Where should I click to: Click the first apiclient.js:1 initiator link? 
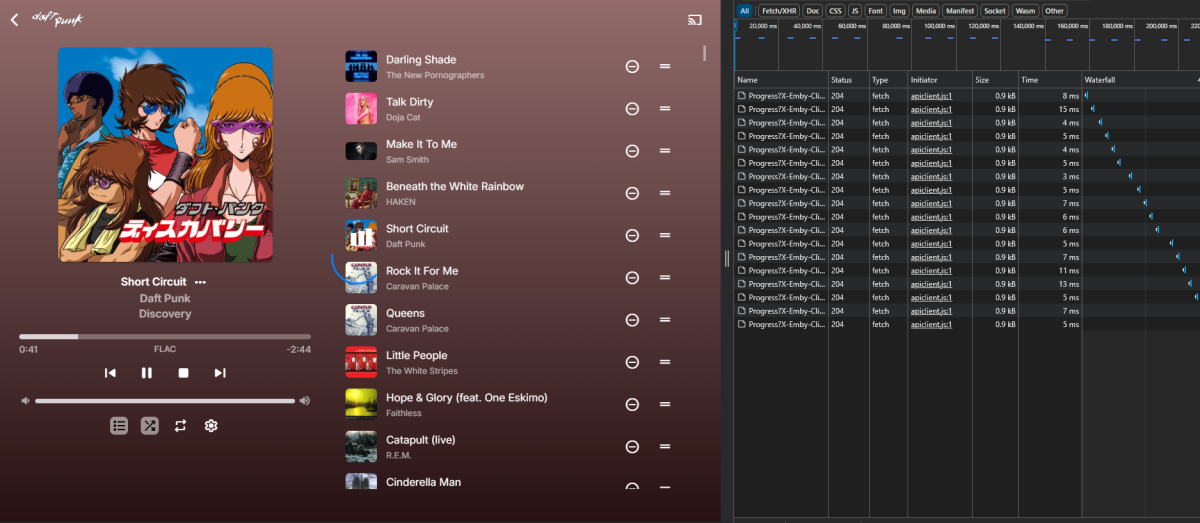[x=931, y=96]
